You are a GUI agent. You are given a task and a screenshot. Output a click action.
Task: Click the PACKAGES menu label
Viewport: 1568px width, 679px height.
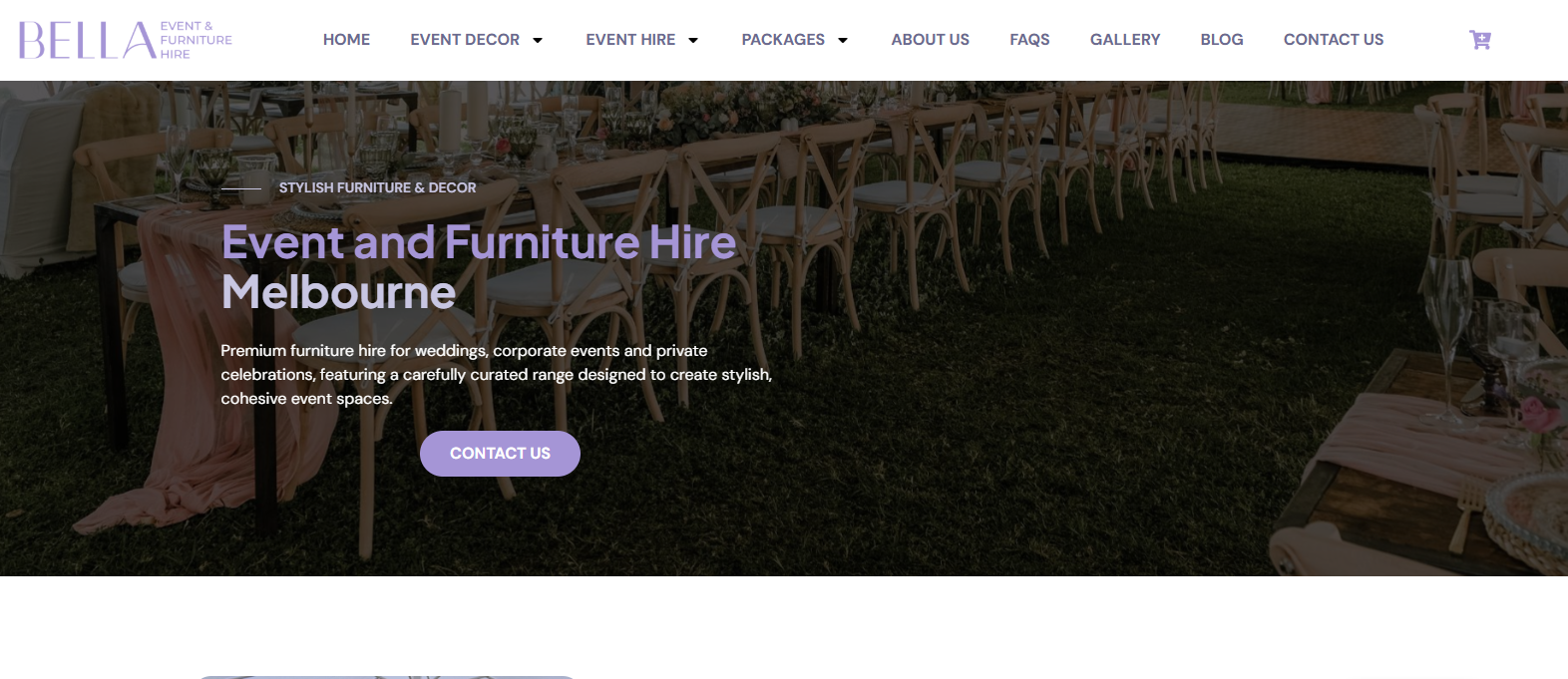[783, 40]
